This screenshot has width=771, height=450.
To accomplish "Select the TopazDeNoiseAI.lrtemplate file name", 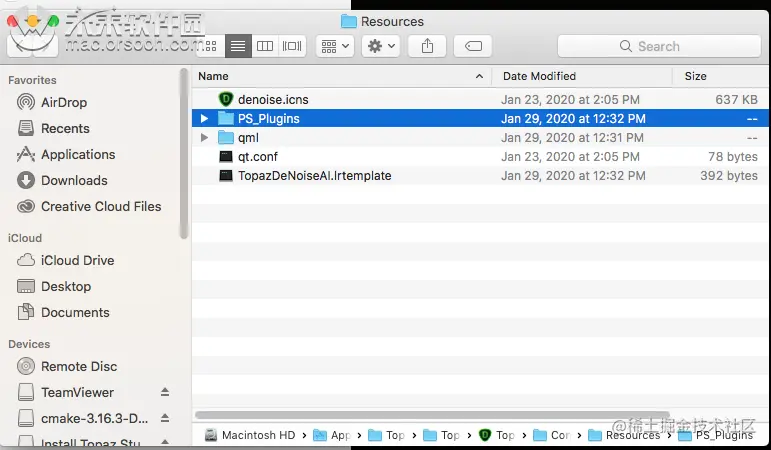I will 315,176.
